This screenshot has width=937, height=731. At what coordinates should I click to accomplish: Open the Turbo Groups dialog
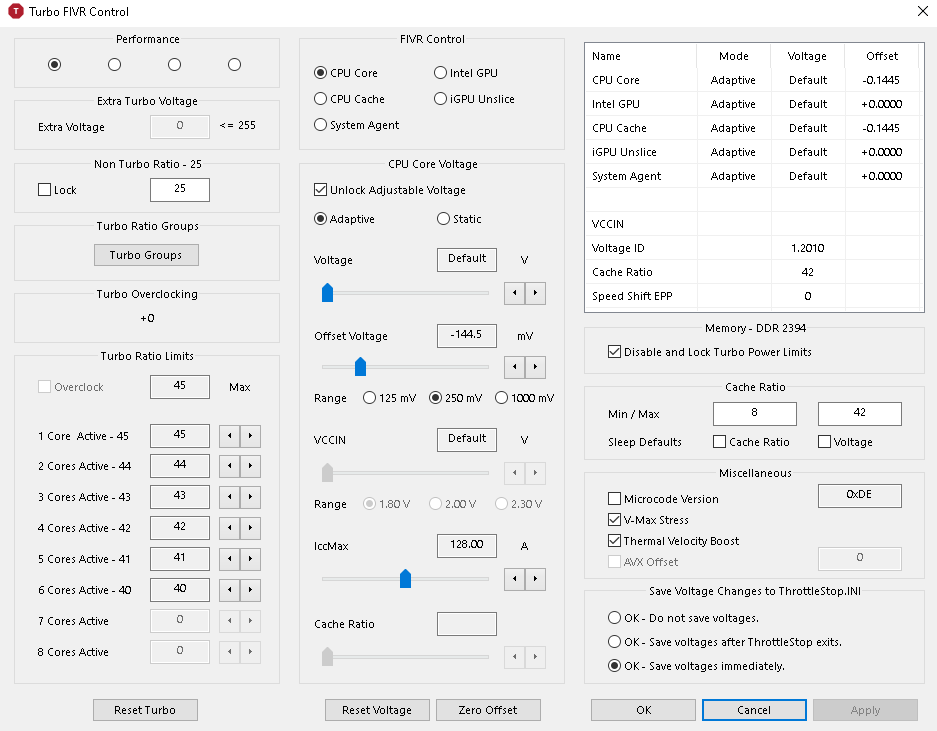pos(146,255)
